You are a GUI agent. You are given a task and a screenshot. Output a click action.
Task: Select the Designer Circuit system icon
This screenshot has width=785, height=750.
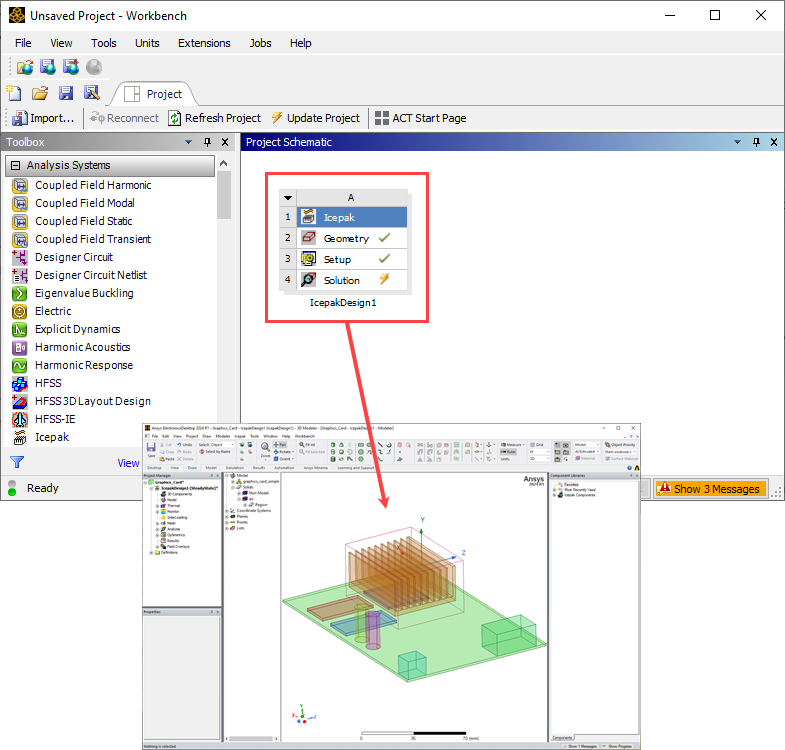coord(20,257)
